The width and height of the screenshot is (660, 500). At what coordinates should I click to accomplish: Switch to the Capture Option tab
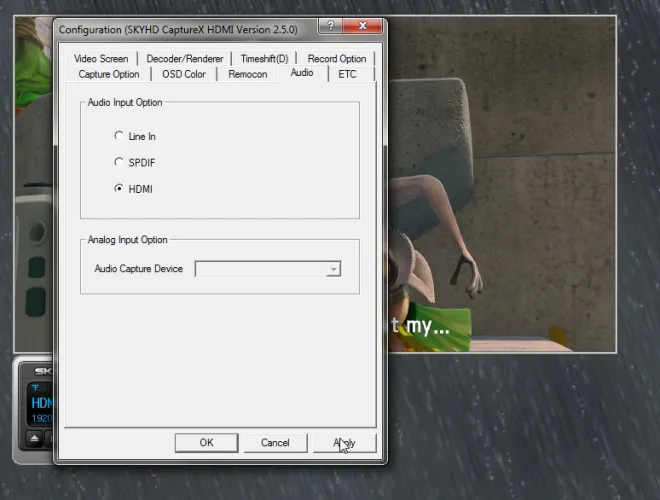click(109, 74)
